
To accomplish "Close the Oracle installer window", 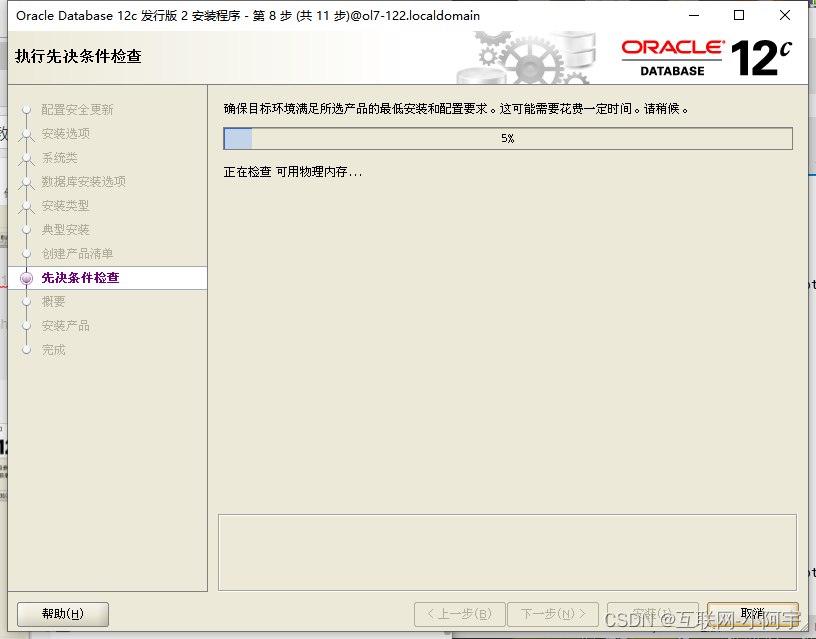I will point(785,16).
